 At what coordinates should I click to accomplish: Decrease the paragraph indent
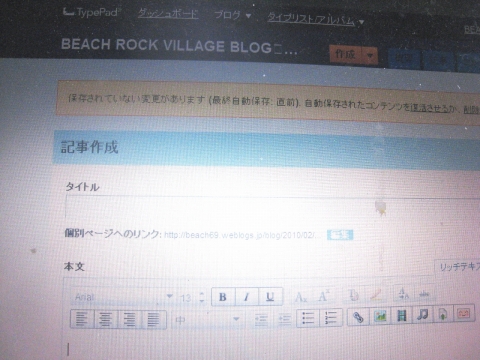(261, 319)
